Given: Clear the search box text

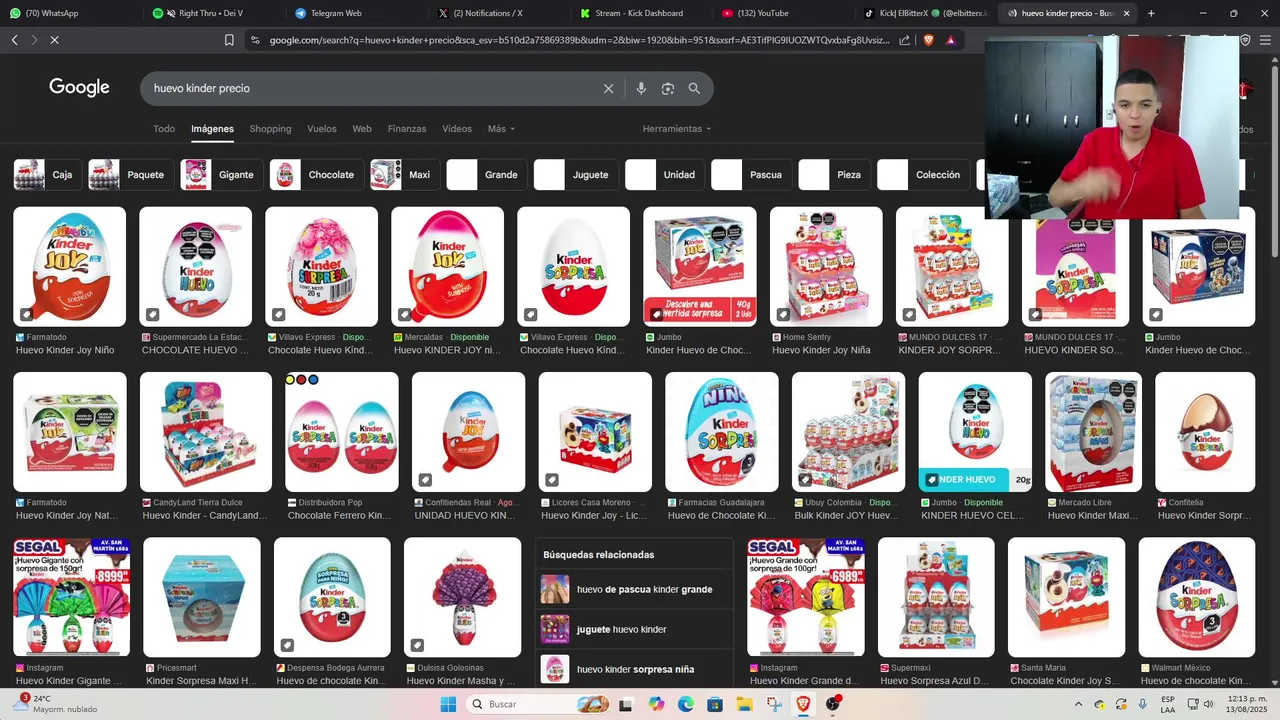Looking at the screenshot, I should point(608,88).
